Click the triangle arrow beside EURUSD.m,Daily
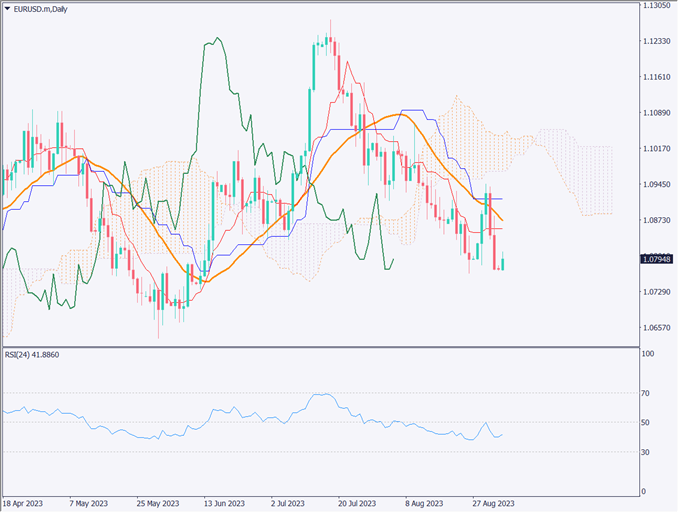This screenshot has width=678, height=512. pos(8,8)
